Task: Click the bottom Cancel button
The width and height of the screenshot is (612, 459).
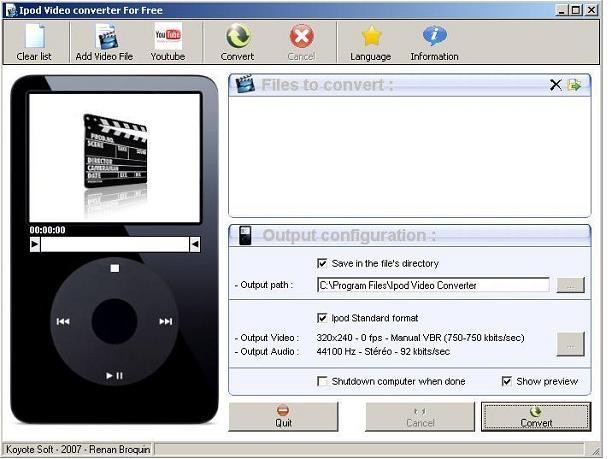Action: click(x=420, y=417)
